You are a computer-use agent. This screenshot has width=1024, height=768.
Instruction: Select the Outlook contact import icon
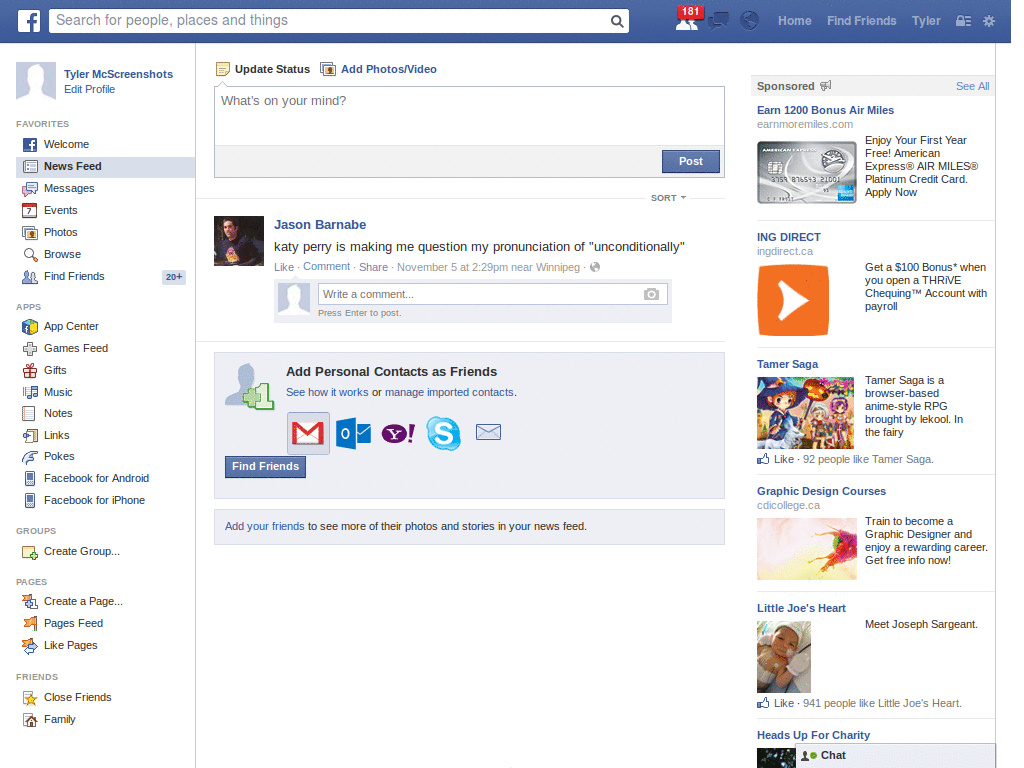coord(353,433)
